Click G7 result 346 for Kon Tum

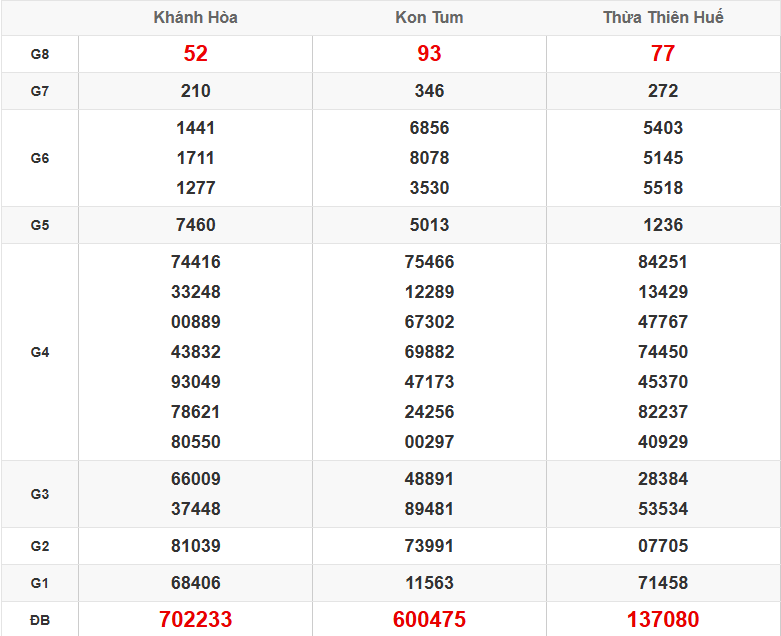[429, 91]
